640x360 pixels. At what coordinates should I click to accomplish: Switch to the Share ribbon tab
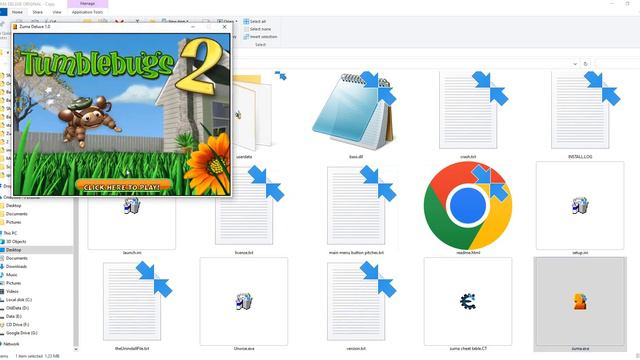tap(38, 12)
